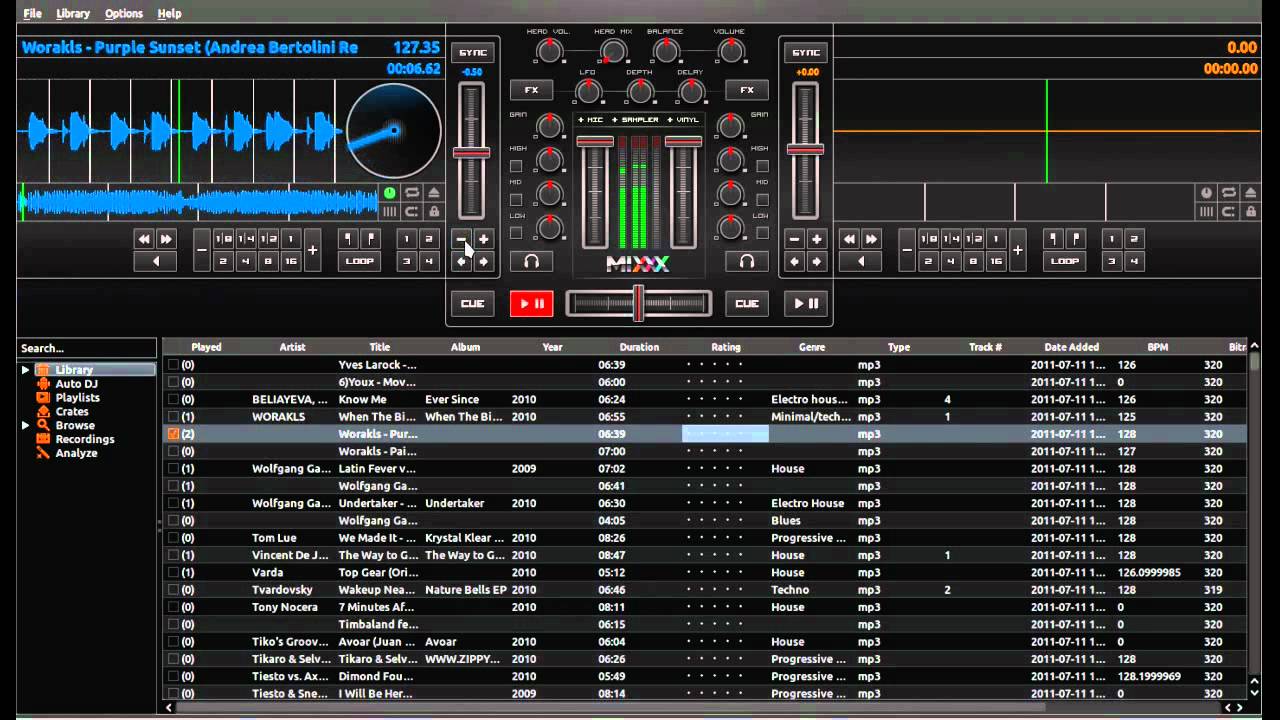Click the left deck LOOP button
The height and width of the screenshot is (720, 1280).
coord(360,261)
